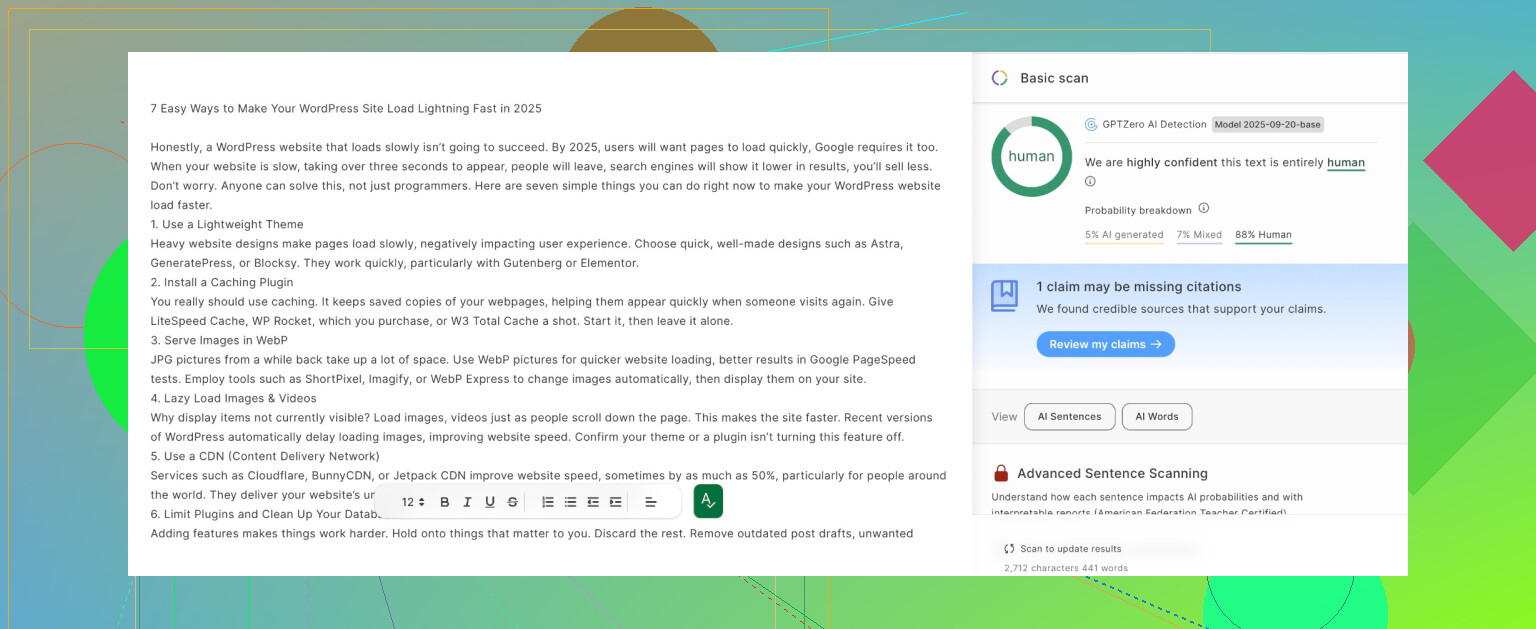The width and height of the screenshot is (1536, 629).
Task: Insert a numbered list
Action: click(548, 502)
